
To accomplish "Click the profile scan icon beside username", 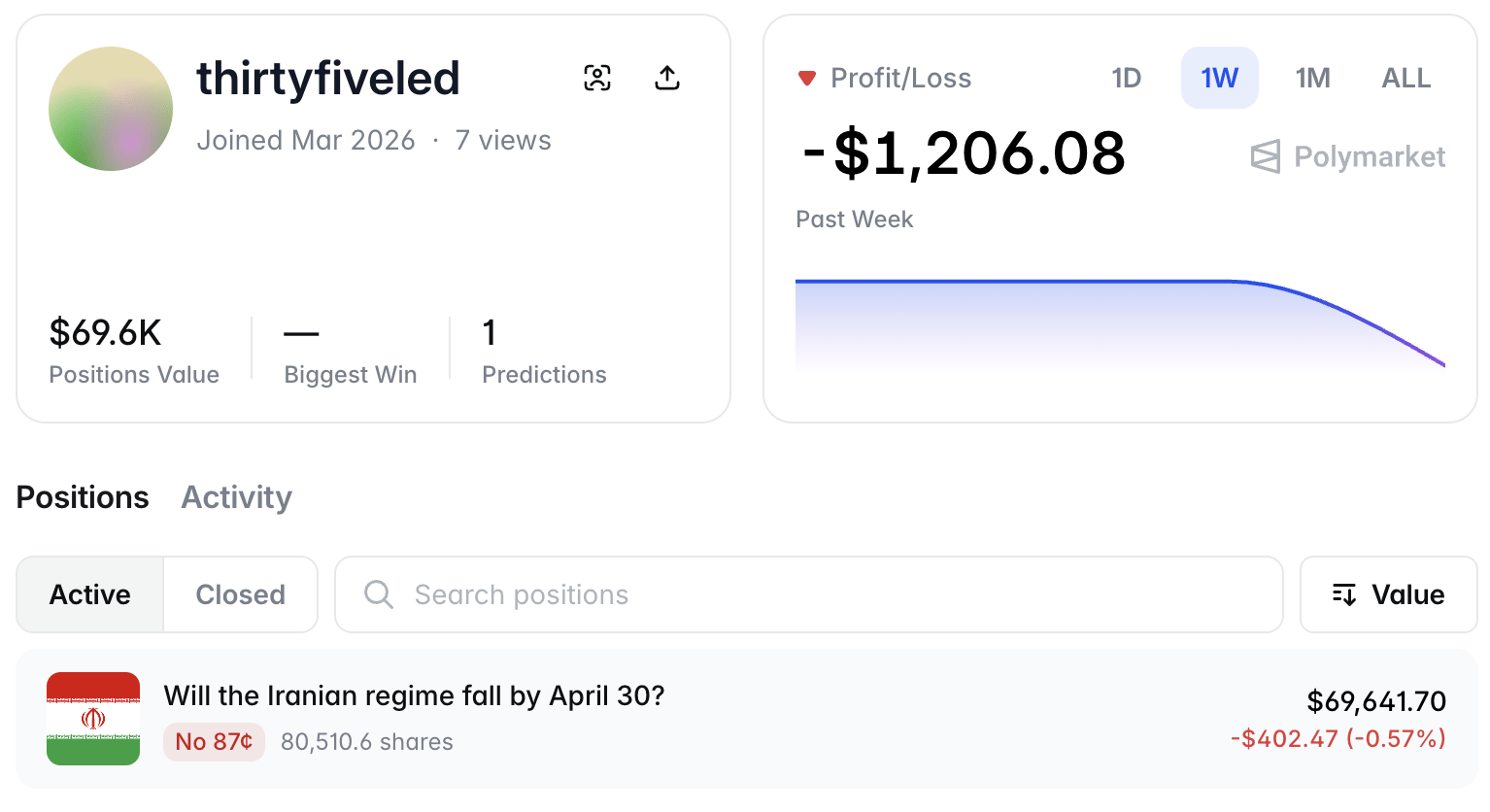I will 597,78.
